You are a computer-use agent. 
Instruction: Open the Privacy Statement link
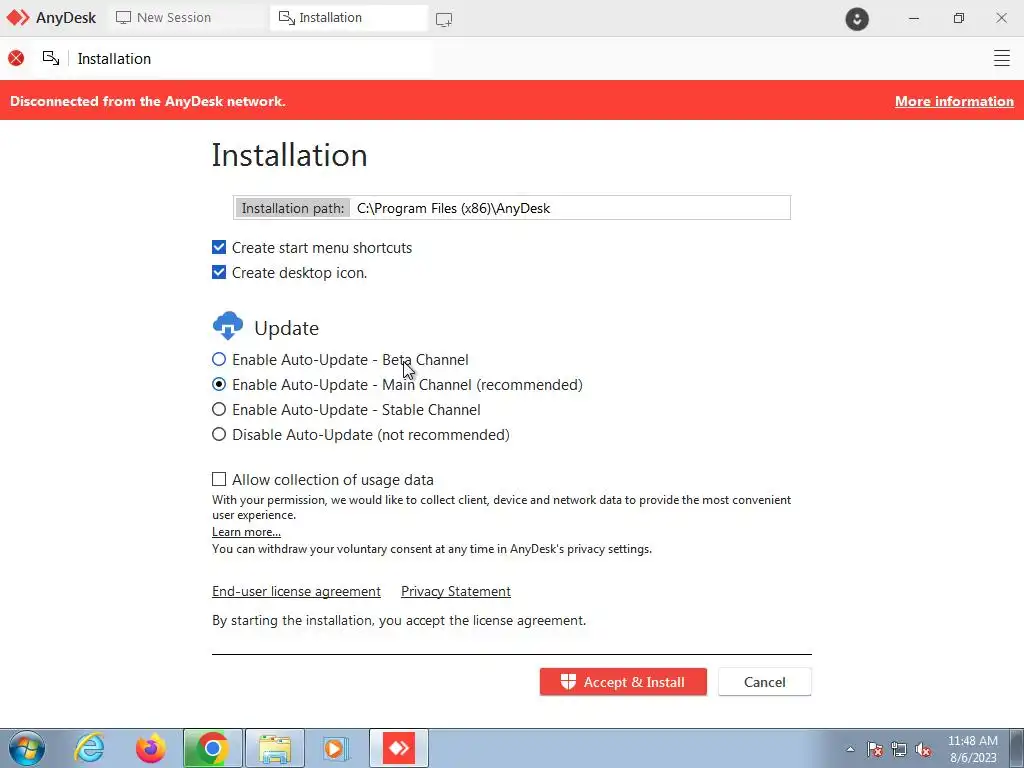point(456,591)
